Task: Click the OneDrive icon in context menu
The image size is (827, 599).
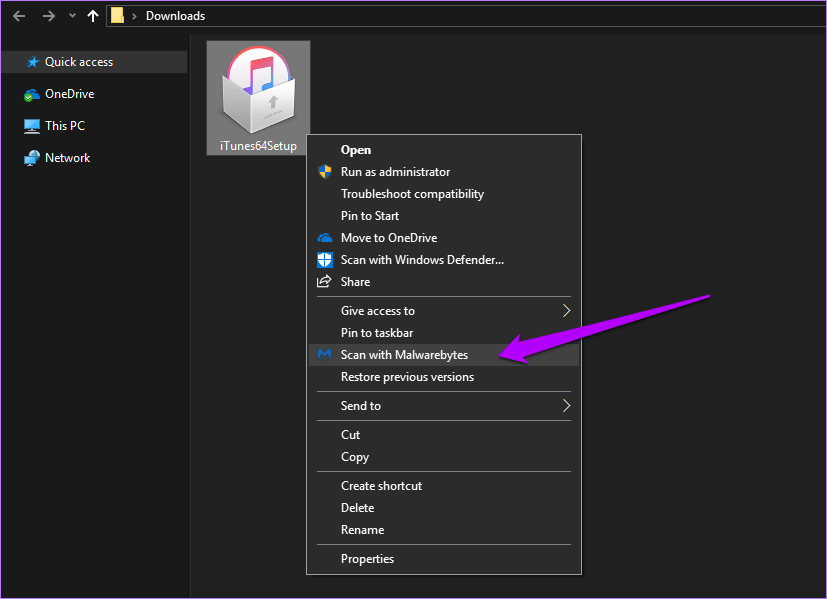Action: coord(325,238)
